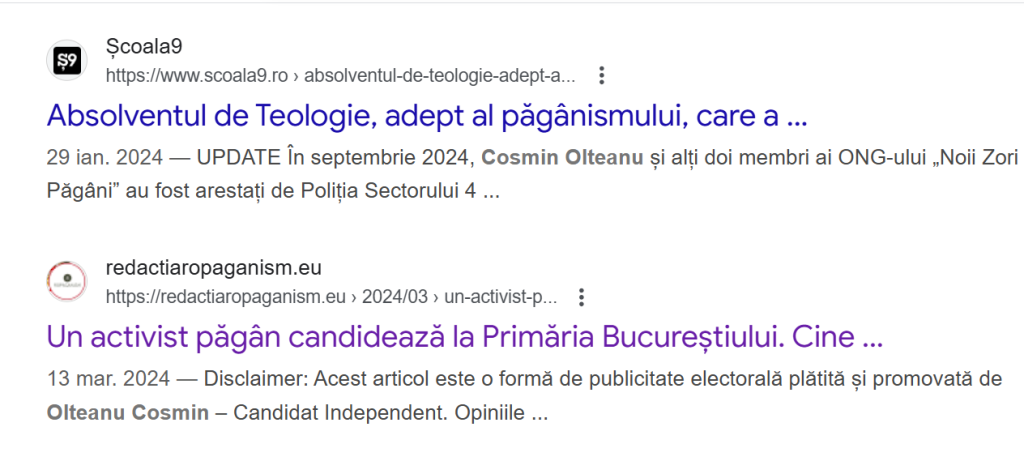Click the redactiaropaganism.eu site favicon
This screenshot has height=474, width=1024.
pos(67,281)
